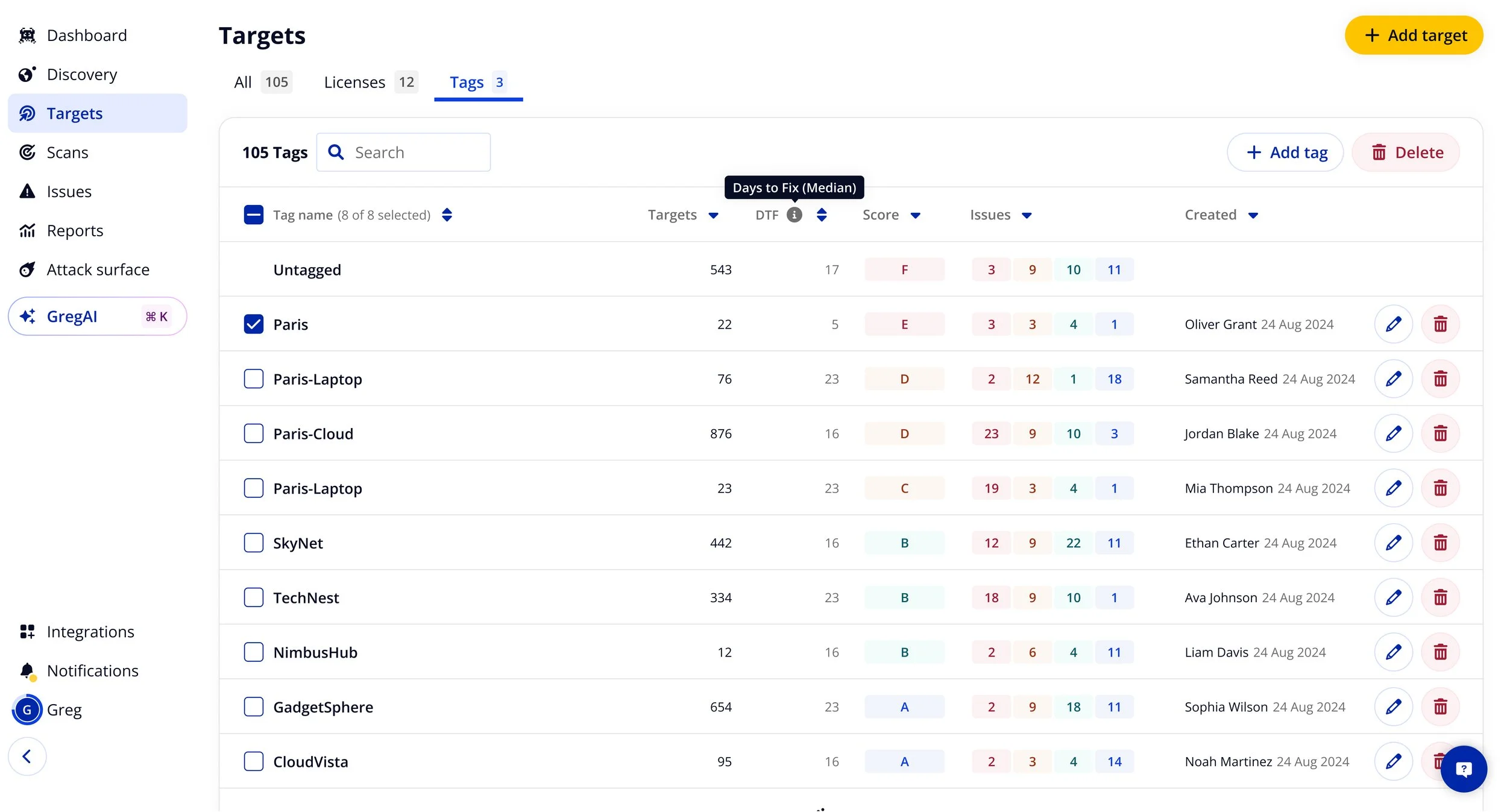Open the Score column filter dropdown
The image size is (1507, 812).
(x=916, y=215)
